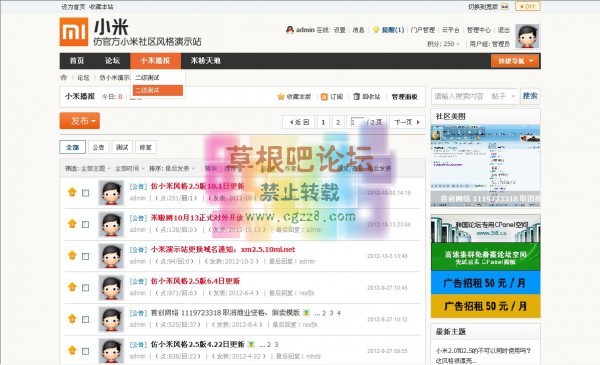Open the 排序: 最后发表 sort dropdown
Viewport: 600px width, 365px height.
coord(172,168)
